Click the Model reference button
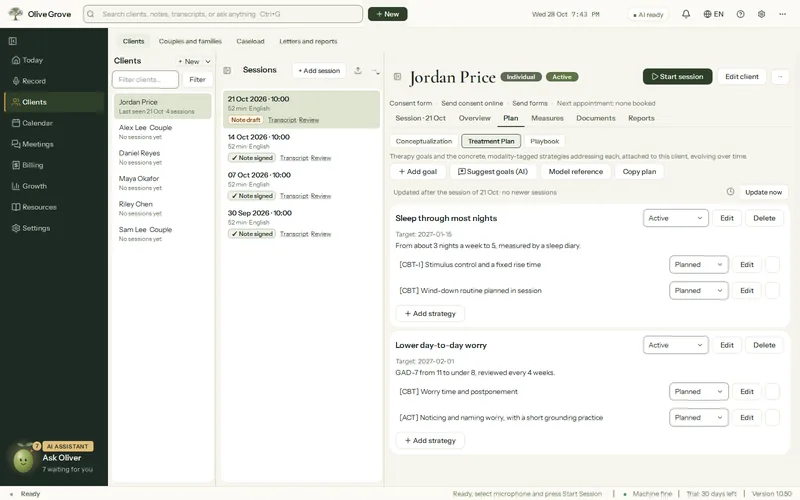The width and height of the screenshot is (800, 500). (576, 171)
